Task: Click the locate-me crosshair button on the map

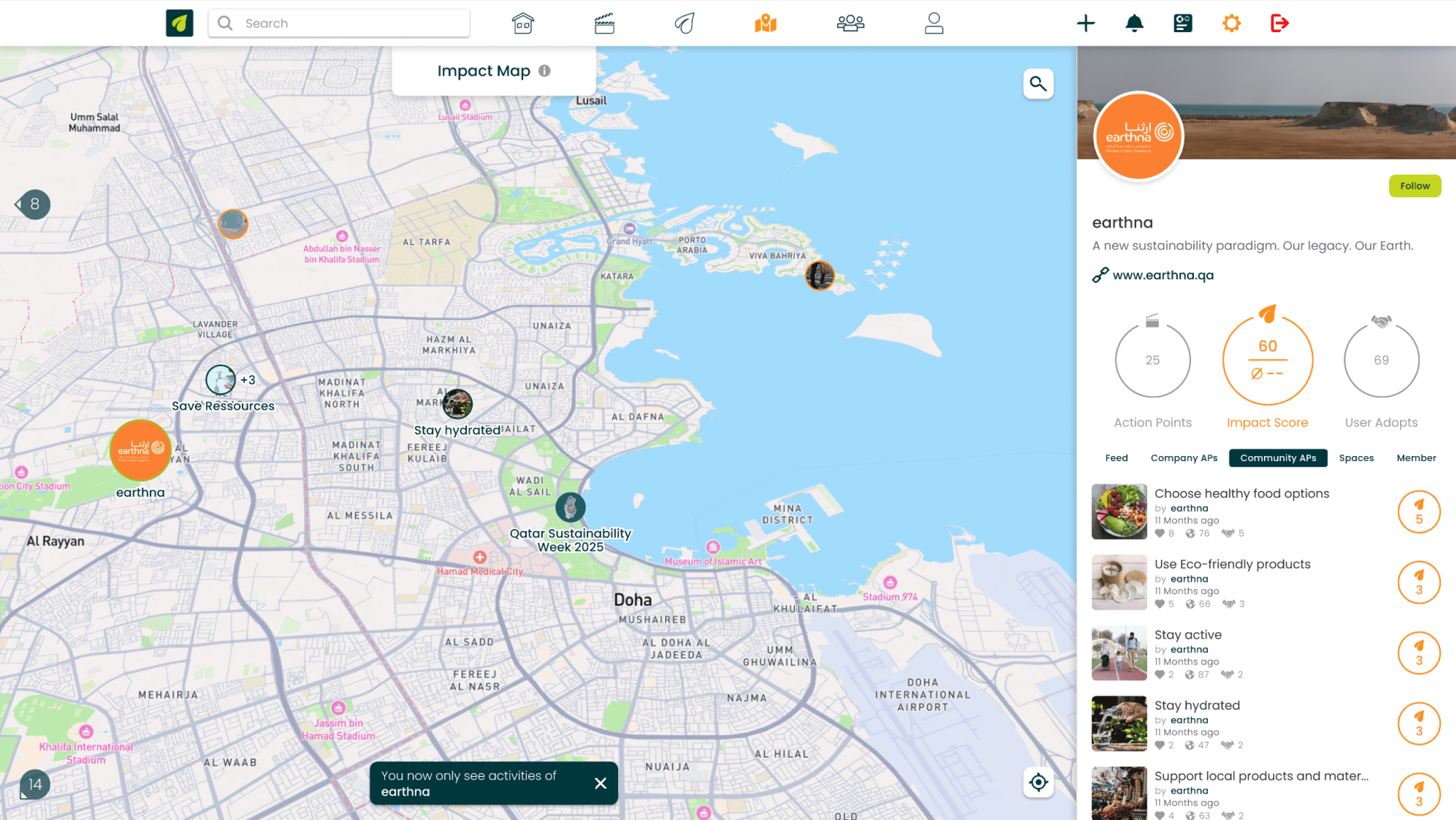Action: coord(1038,783)
